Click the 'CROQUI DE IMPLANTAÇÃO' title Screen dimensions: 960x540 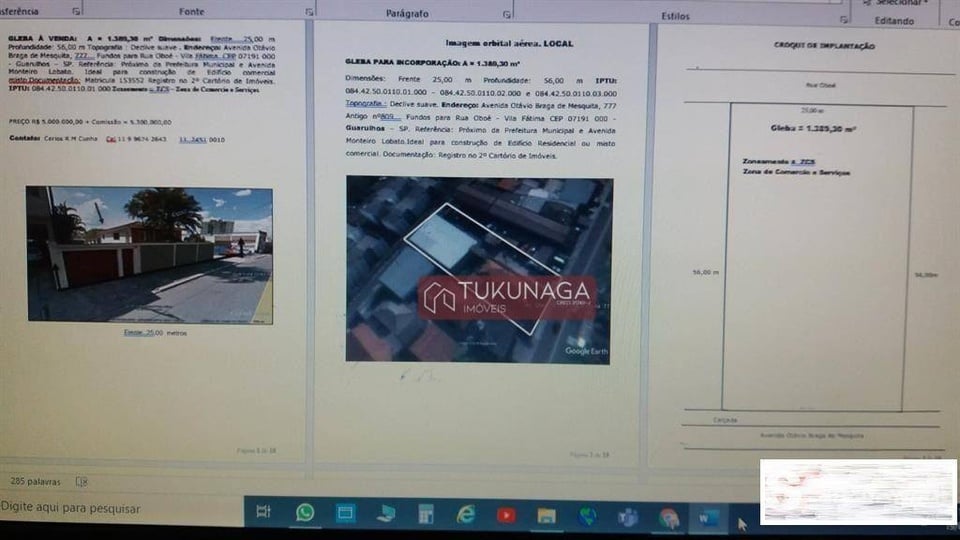(824, 46)
